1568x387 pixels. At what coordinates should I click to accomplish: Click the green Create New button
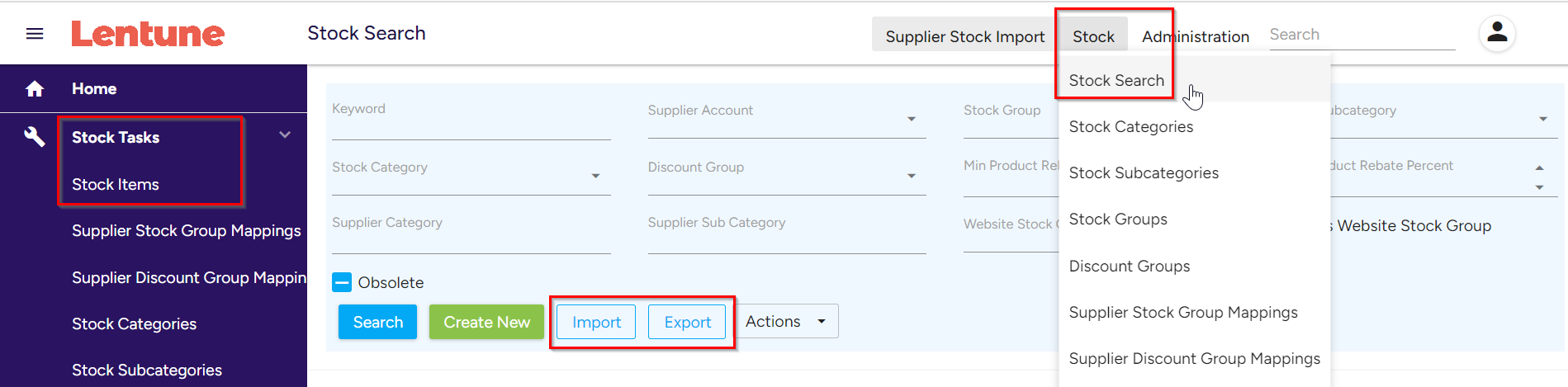[x=486, y=322]
